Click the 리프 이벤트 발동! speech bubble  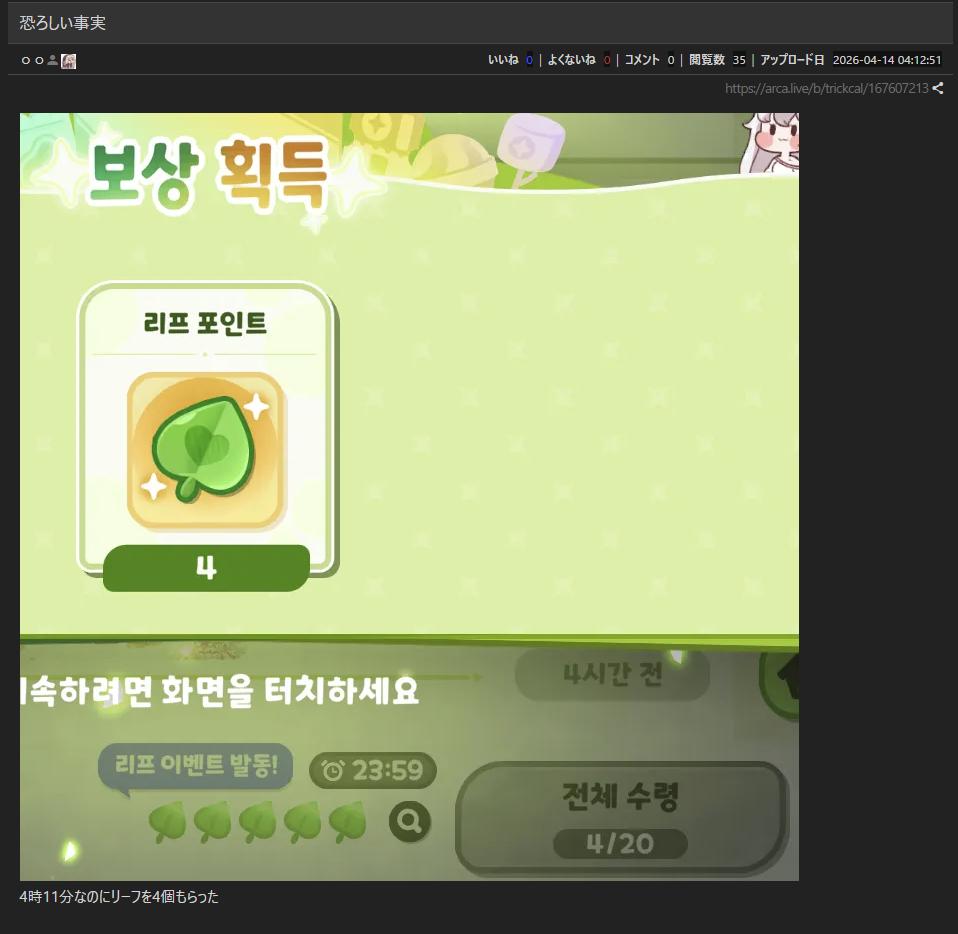[x=195, y=767]
